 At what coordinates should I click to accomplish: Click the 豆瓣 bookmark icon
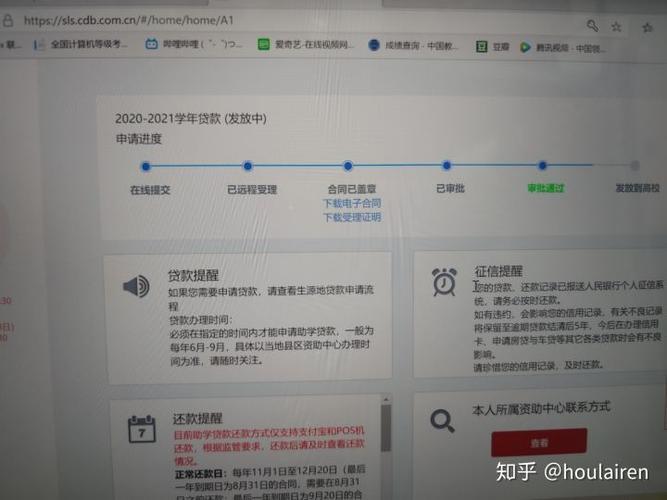(x=481, y=46)
